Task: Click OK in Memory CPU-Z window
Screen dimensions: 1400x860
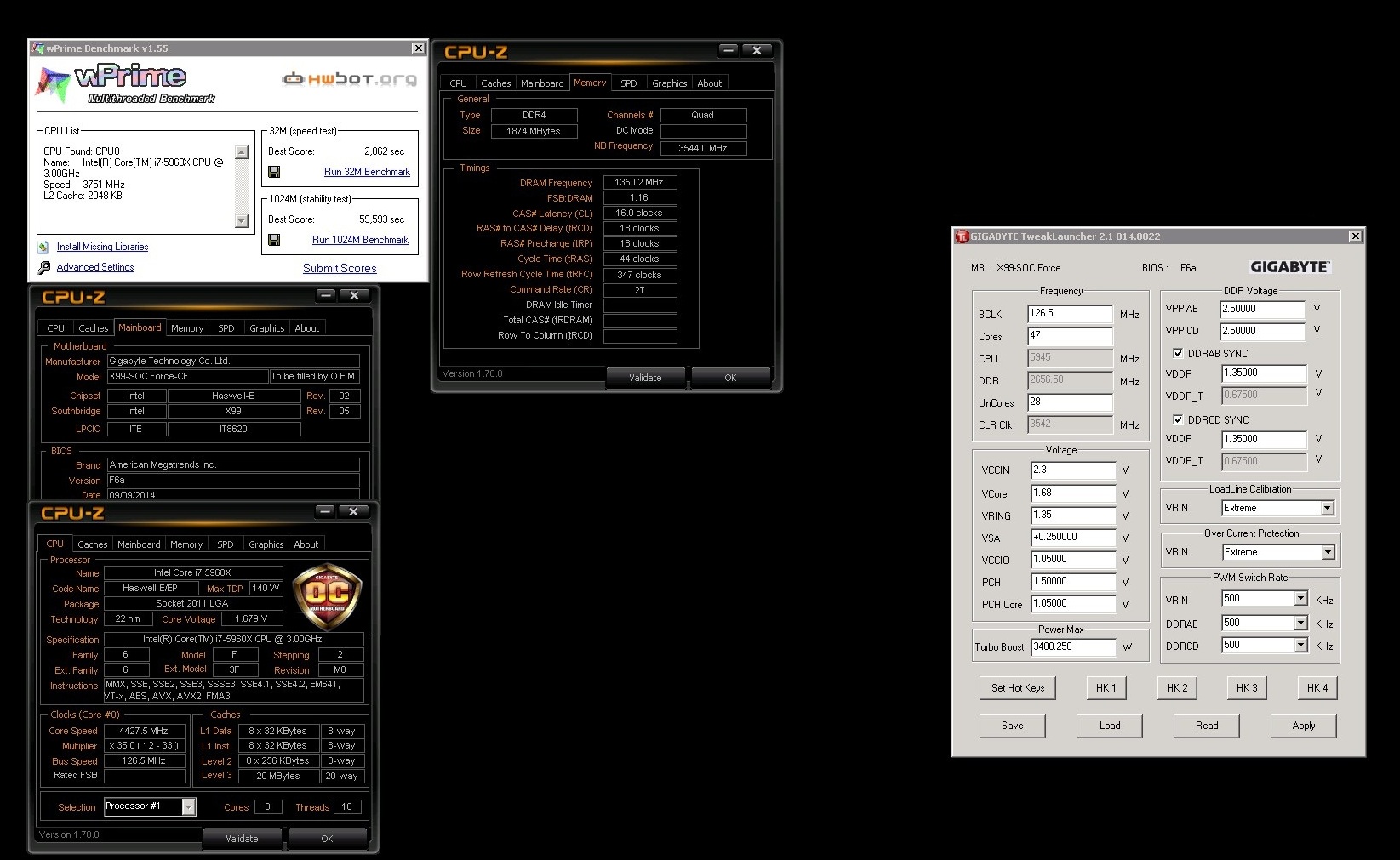Action: coord(730,378)
